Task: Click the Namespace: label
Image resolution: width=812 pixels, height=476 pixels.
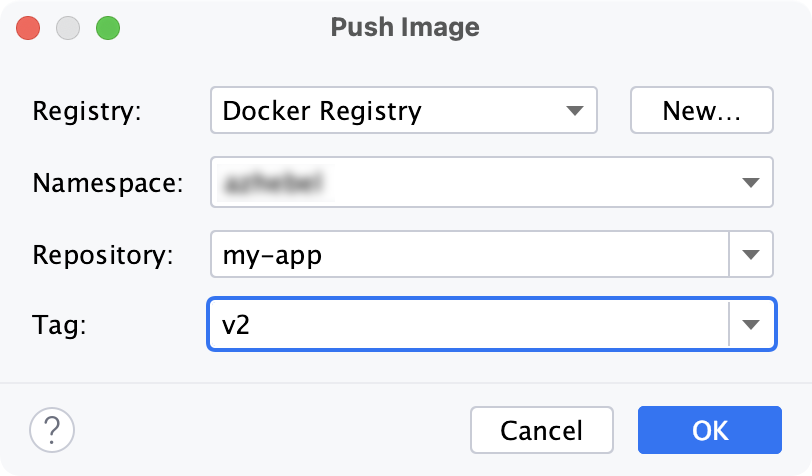Action: coord(108,183)
